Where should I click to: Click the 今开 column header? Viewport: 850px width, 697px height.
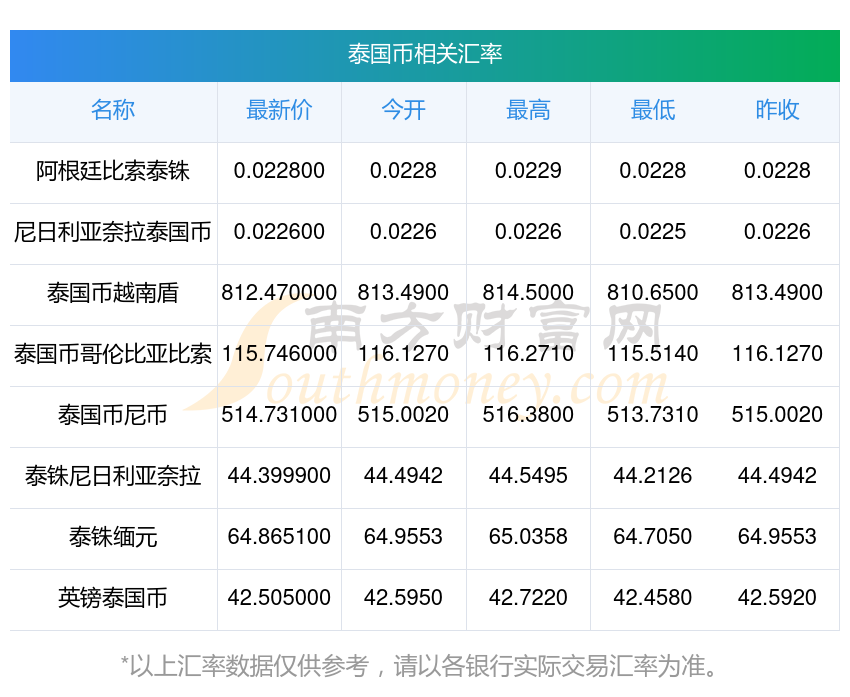pyautogui.click(x=403, y=111)
